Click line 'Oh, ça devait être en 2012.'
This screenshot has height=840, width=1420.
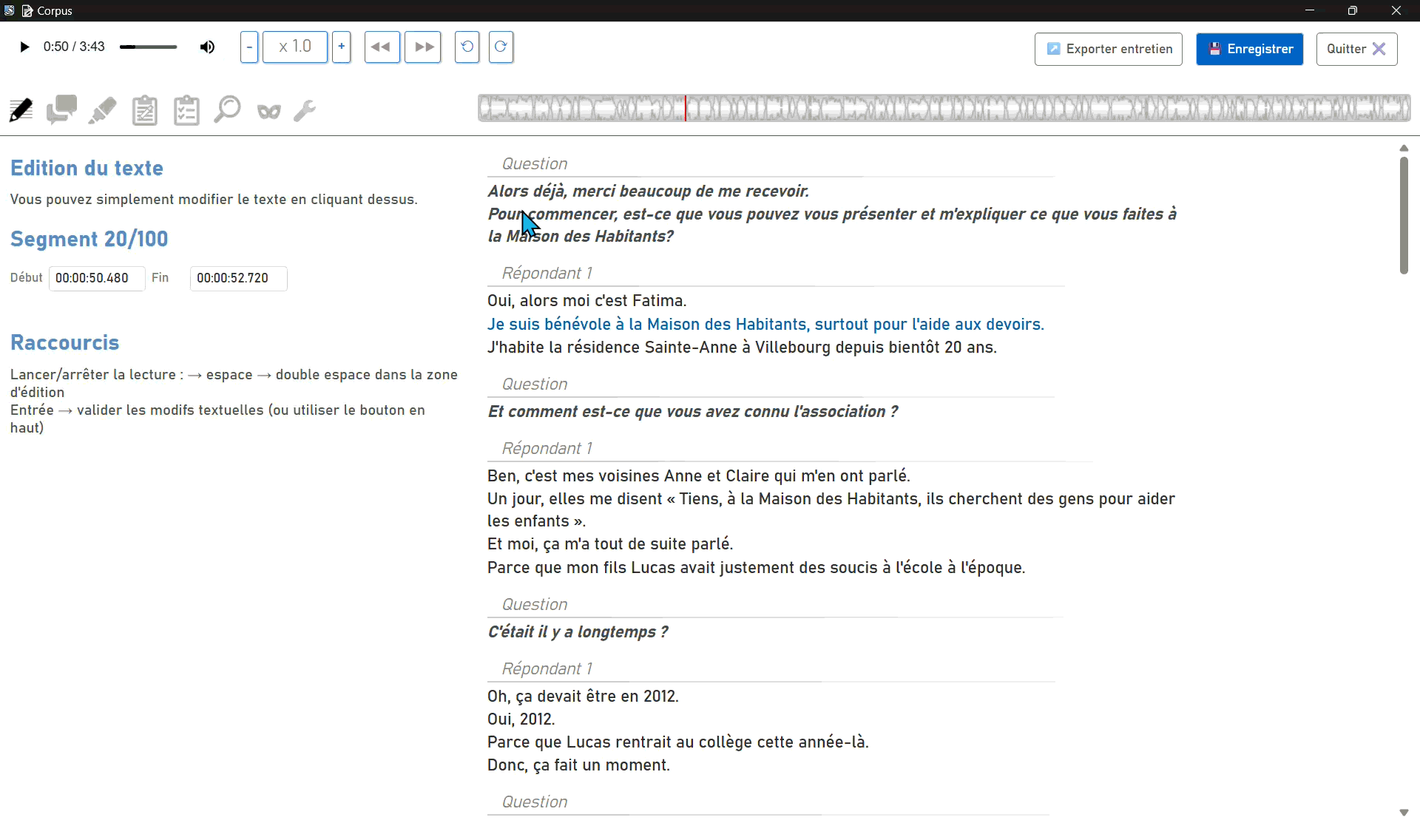click(x=583, y=697)
